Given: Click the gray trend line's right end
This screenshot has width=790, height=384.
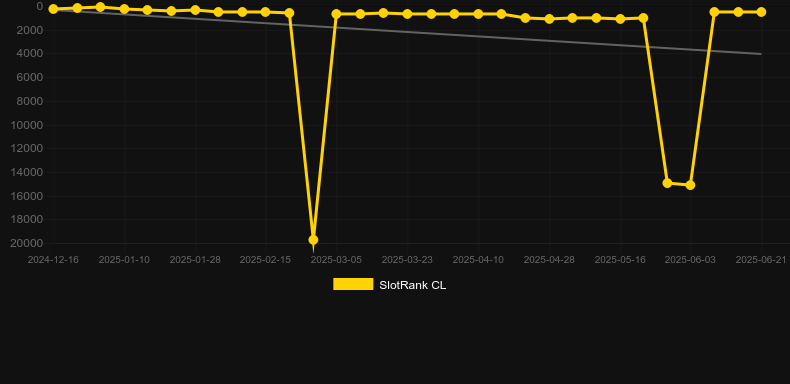Looking at the screenshot, I should tap(760, 54).
